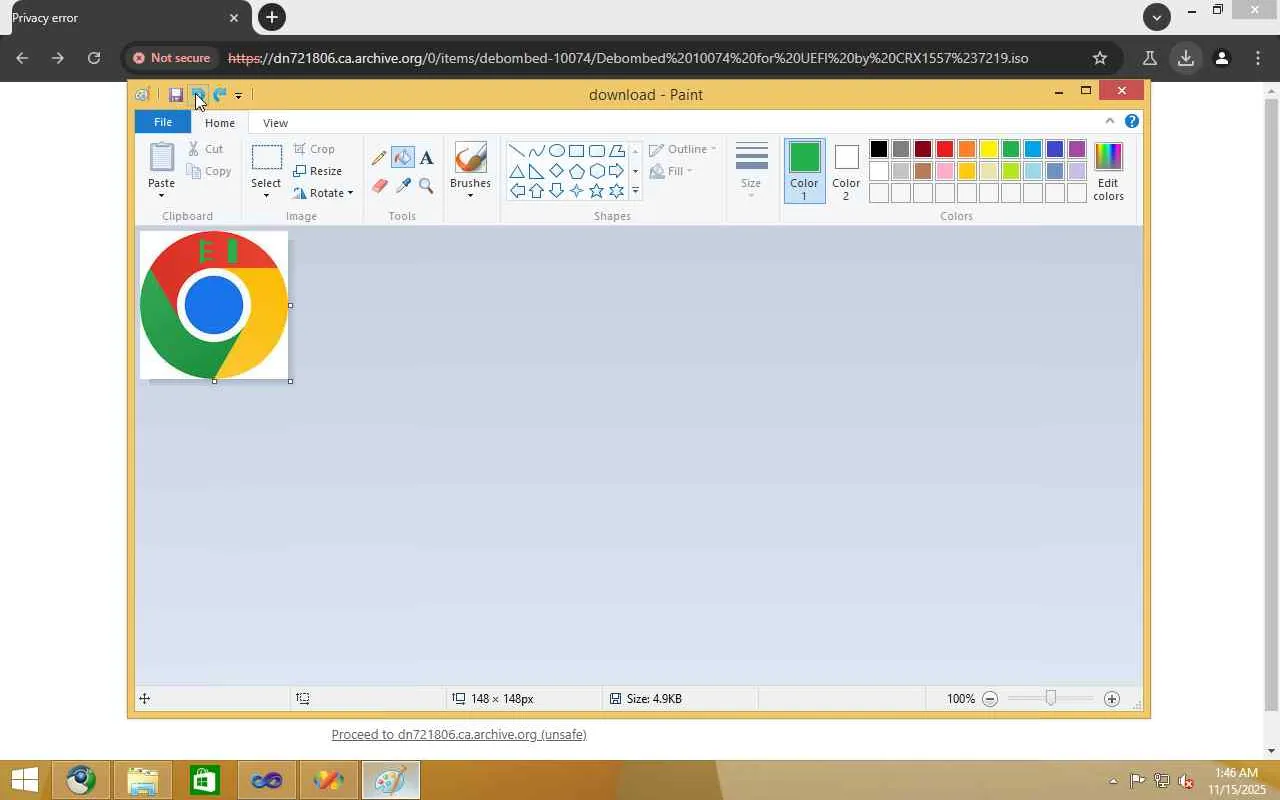Redo the last undone action in Paint
1280x800 pixels.
pyautogui.click(x=219, y=95)
